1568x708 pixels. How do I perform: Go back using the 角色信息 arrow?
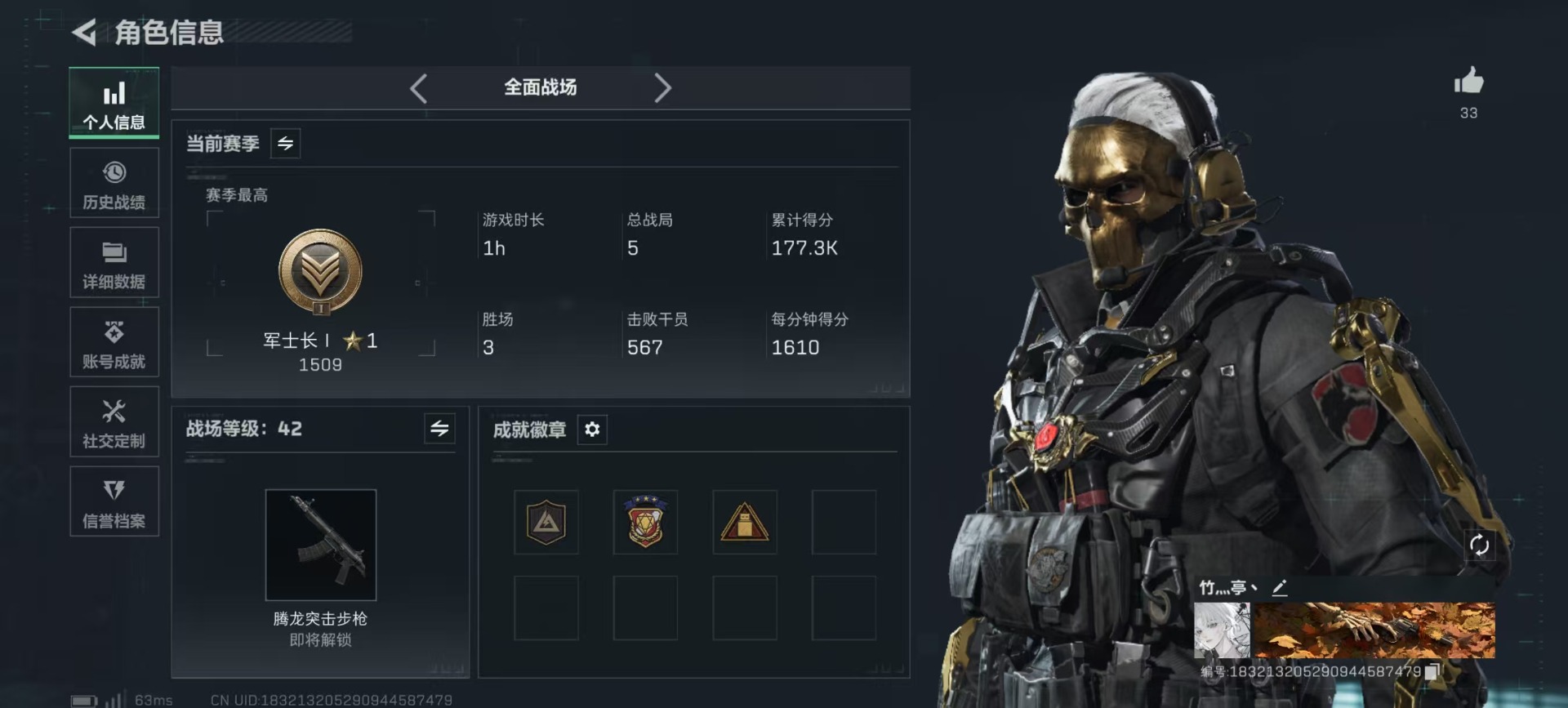(x=84, y=33)
